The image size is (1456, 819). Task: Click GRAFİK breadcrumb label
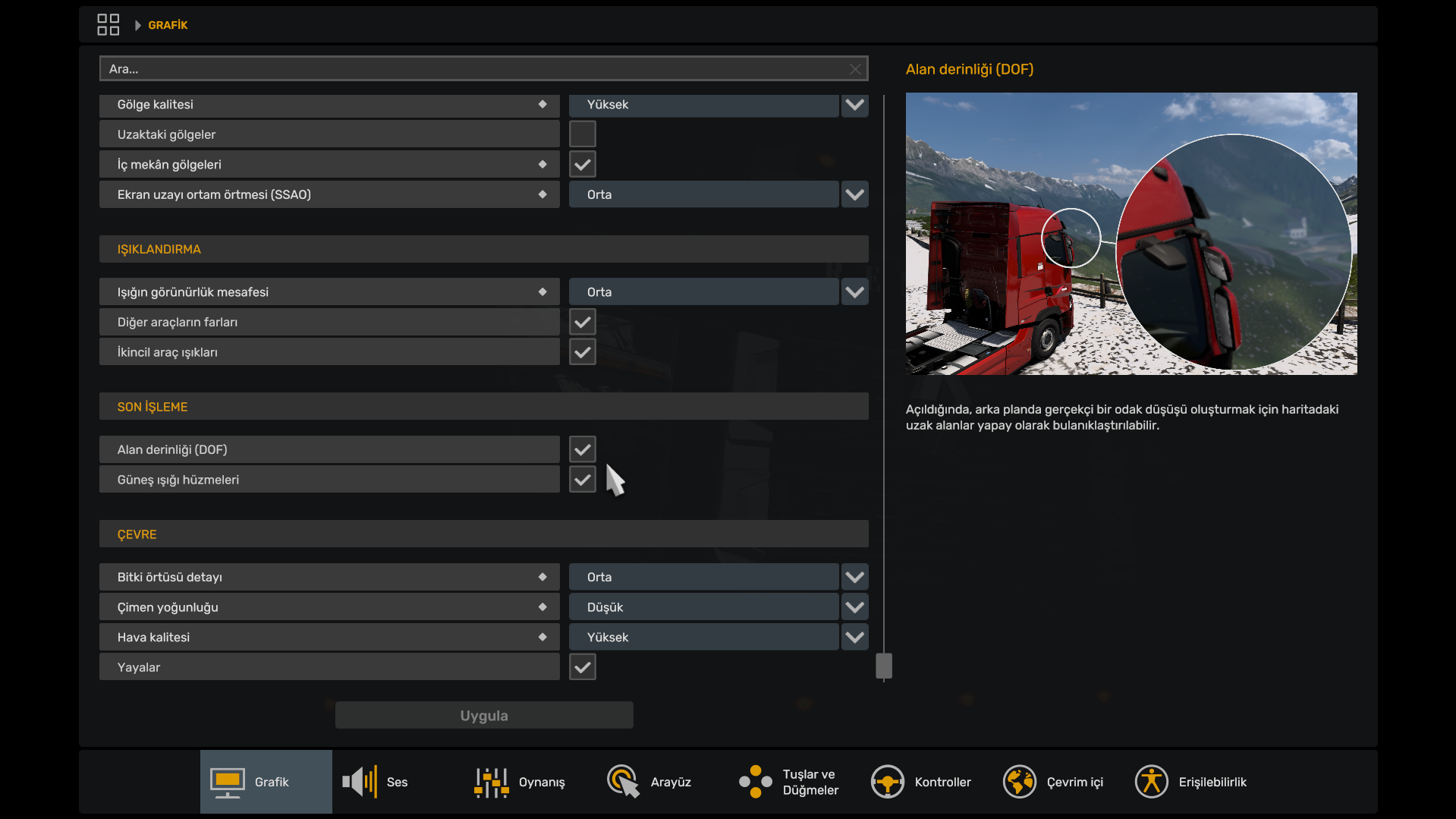[168, 25]
